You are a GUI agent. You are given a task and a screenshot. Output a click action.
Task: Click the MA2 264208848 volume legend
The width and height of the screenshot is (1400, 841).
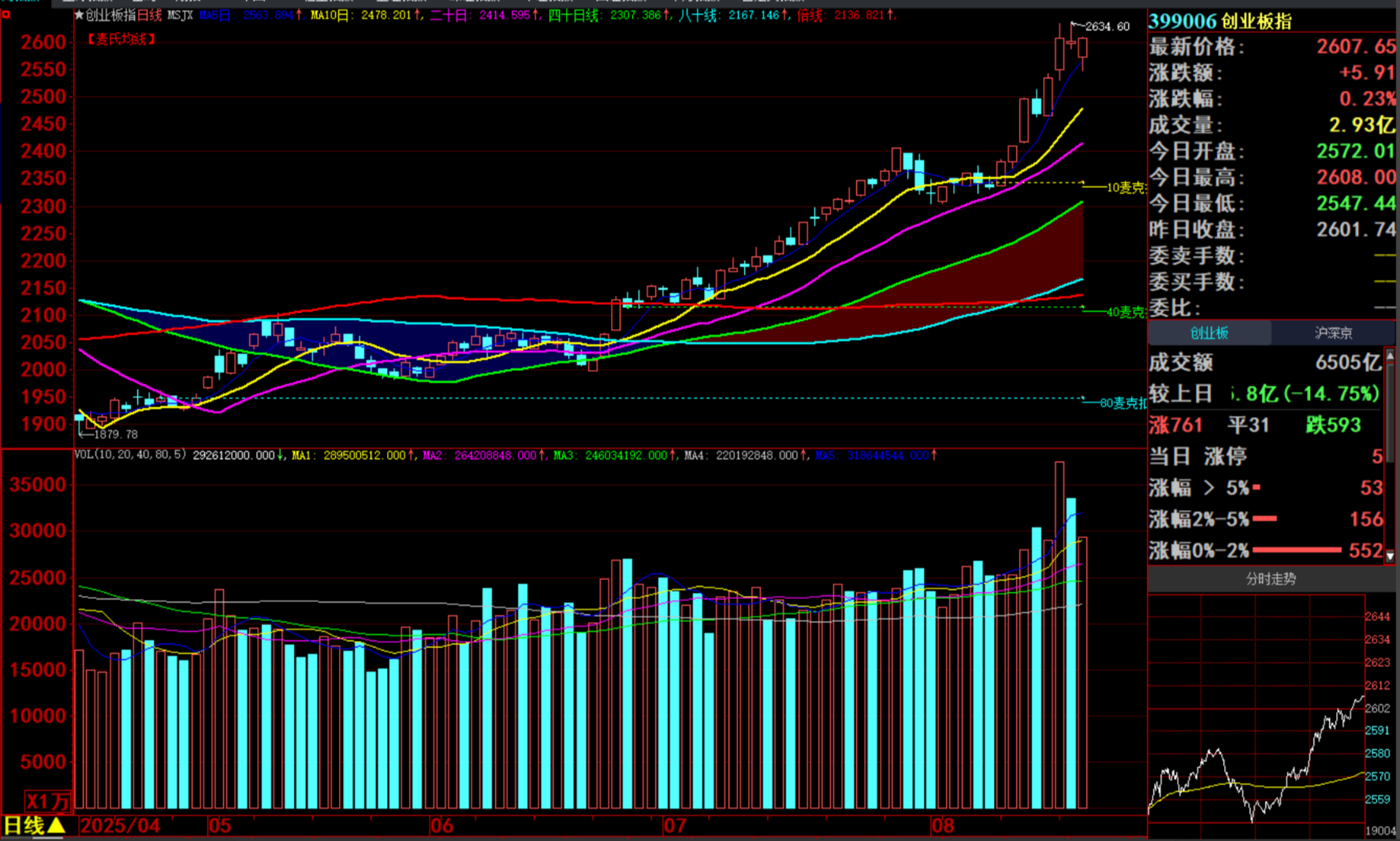point(483,455)
